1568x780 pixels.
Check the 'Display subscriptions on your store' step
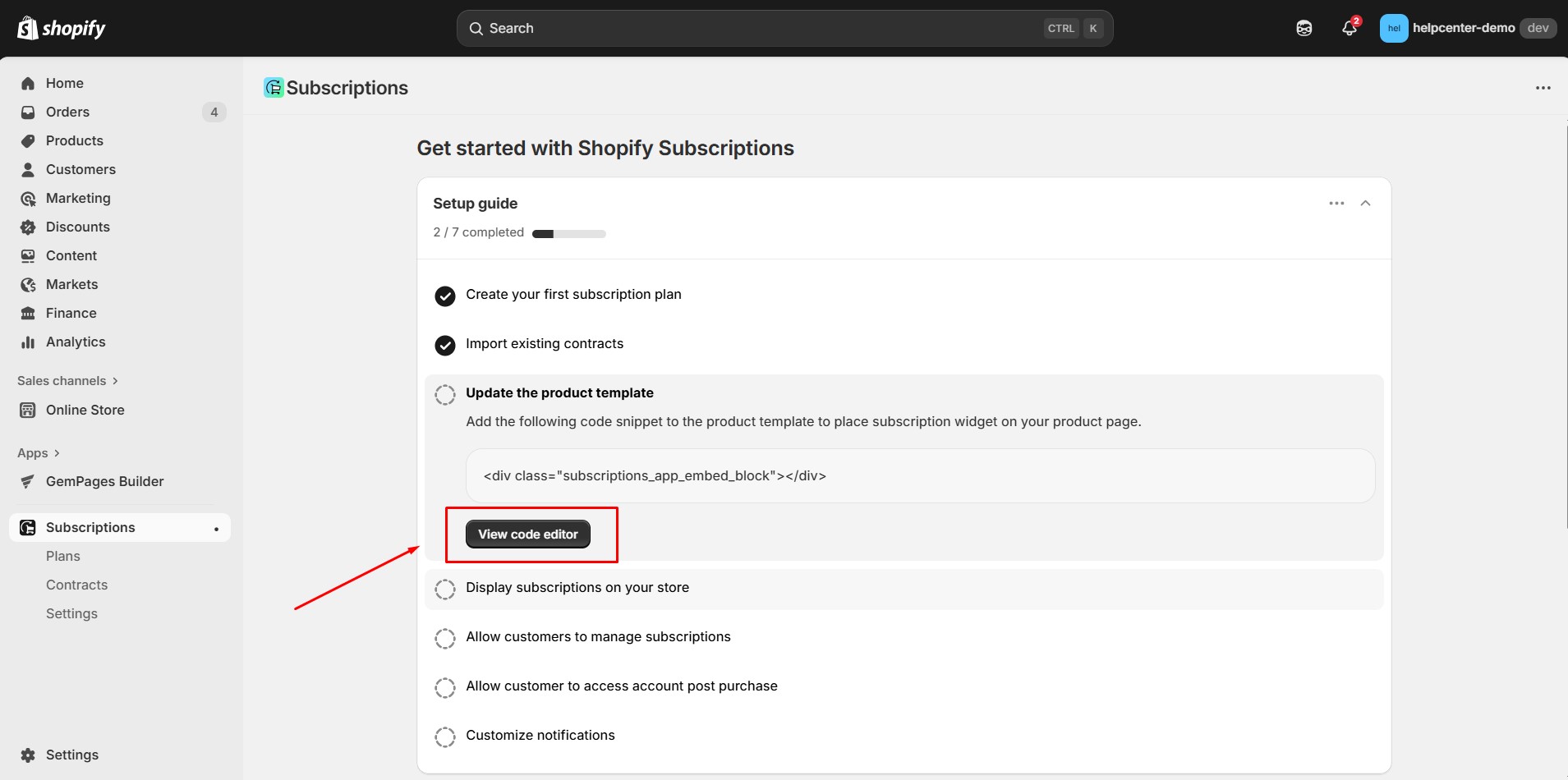pos(445,589)
